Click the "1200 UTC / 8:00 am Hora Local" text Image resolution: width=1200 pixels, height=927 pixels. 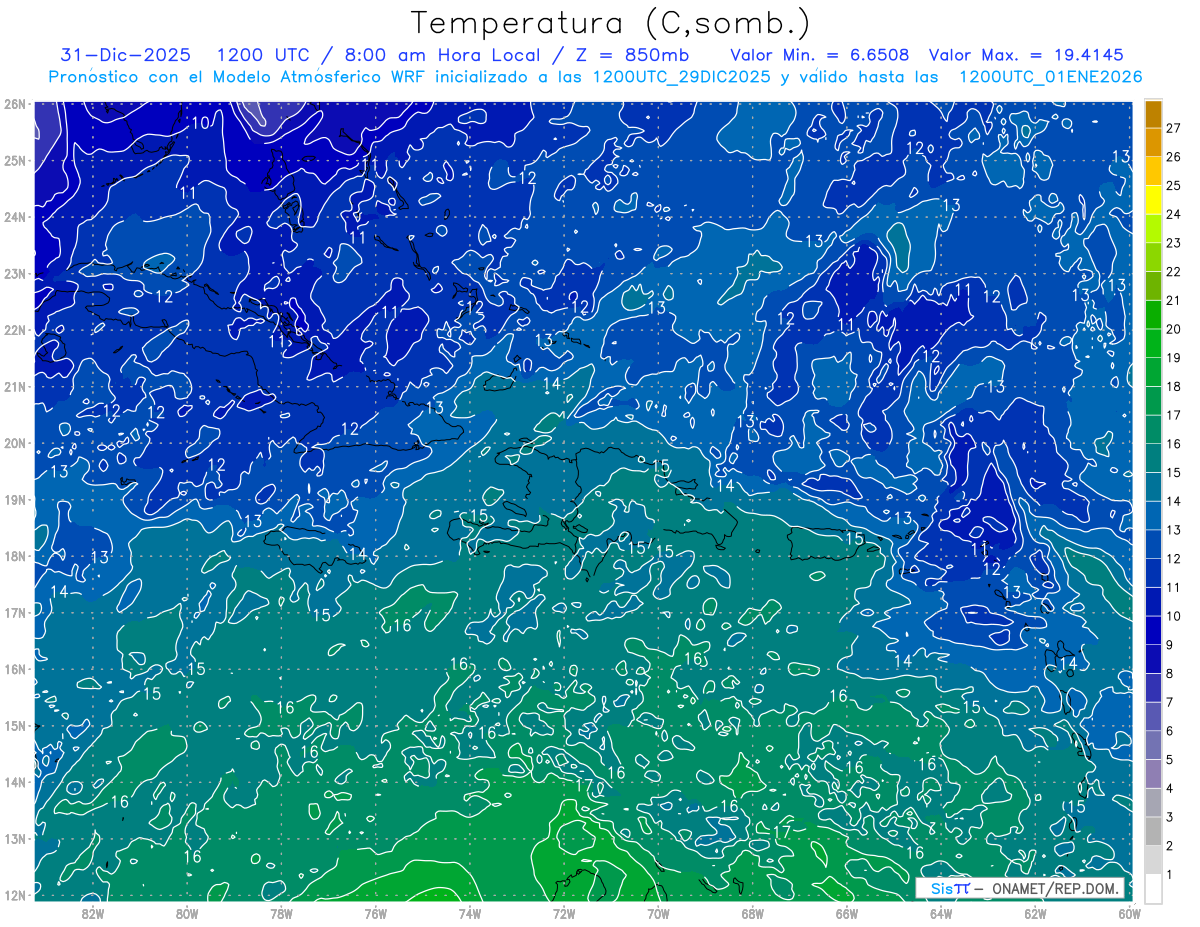(x=380, y=55)
